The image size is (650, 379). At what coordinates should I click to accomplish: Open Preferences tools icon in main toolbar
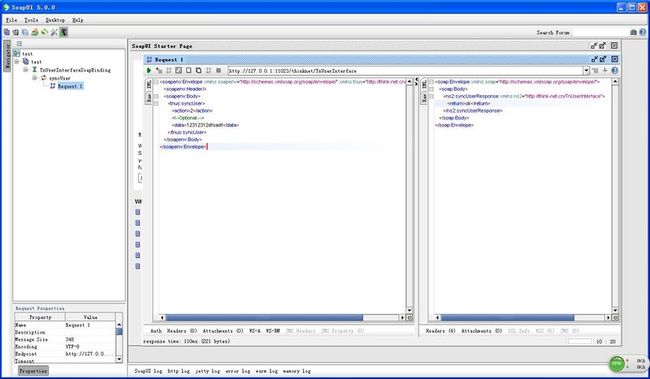point(54,32)
